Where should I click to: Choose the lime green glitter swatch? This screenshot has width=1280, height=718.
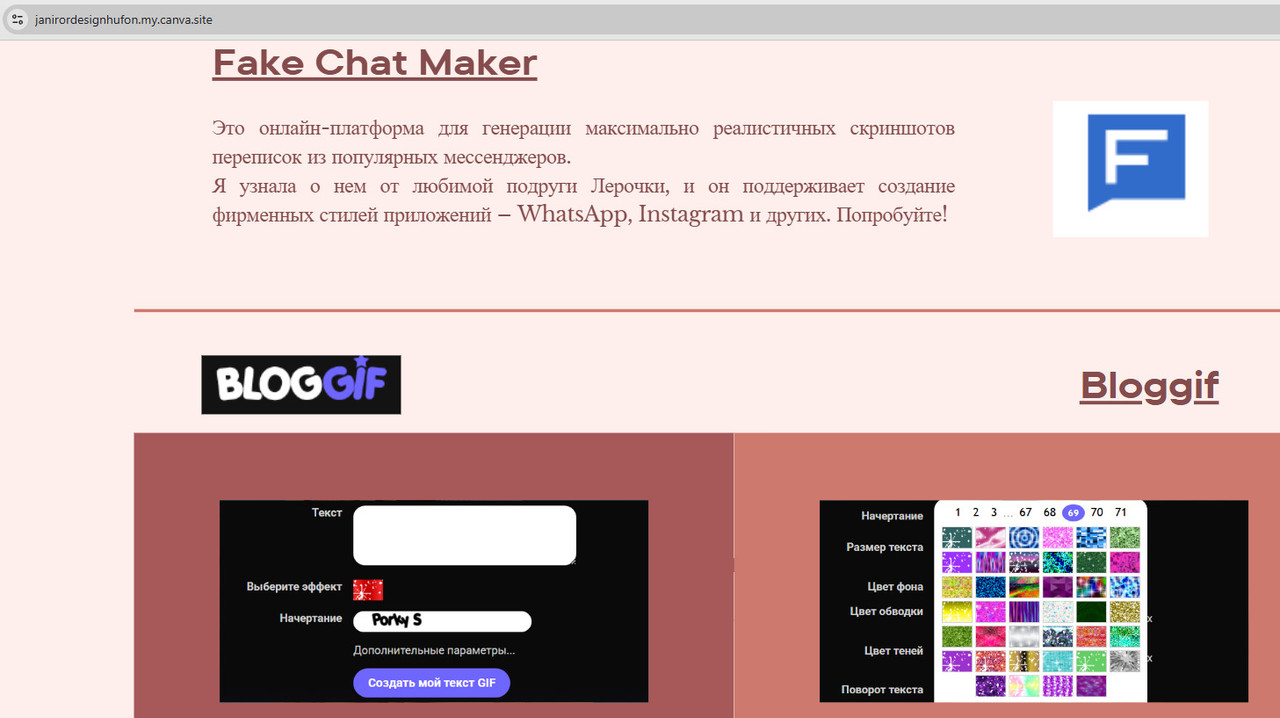(x=957, y=636)
